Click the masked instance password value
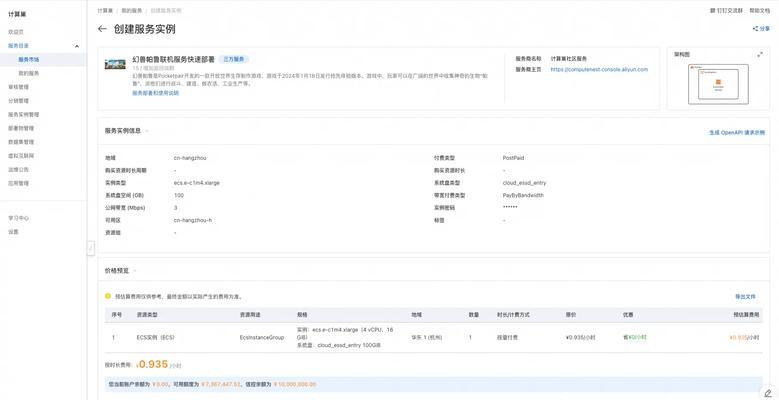The image size is (779, 400). 510,207
